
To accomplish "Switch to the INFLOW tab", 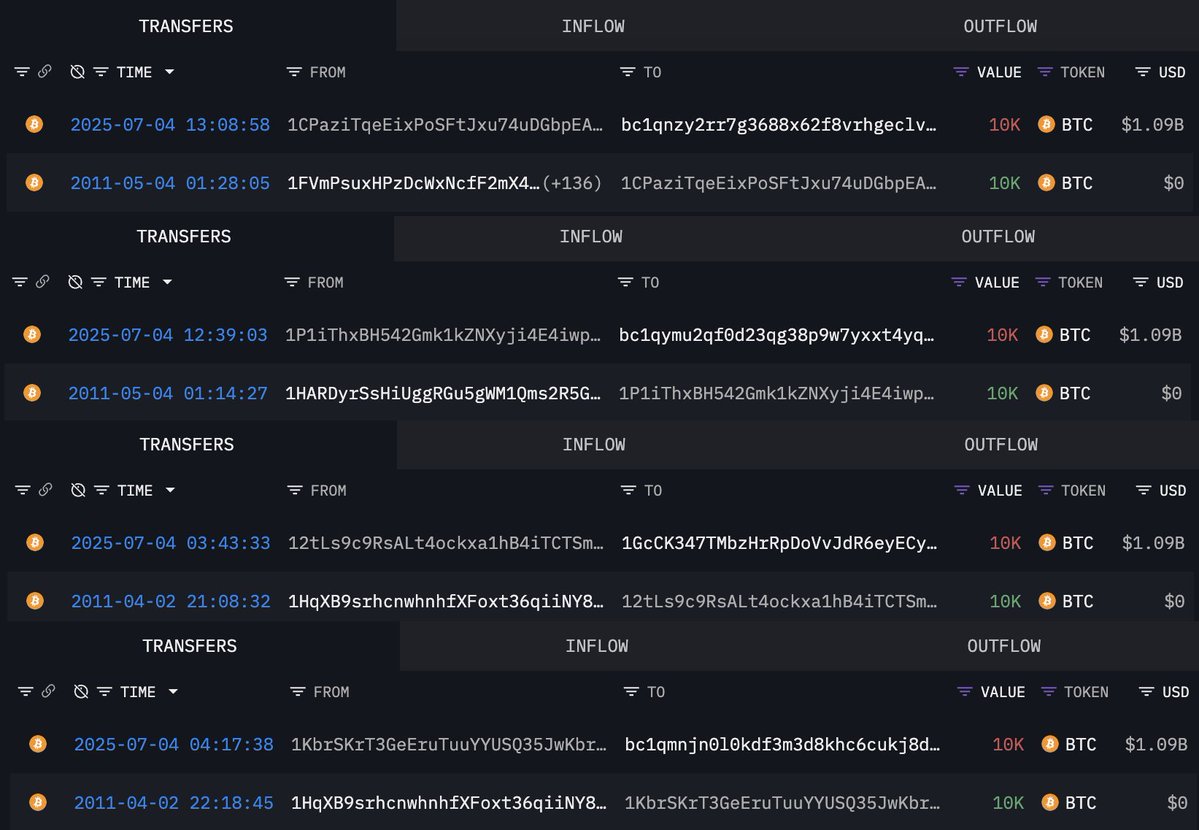I will [593, 25].
